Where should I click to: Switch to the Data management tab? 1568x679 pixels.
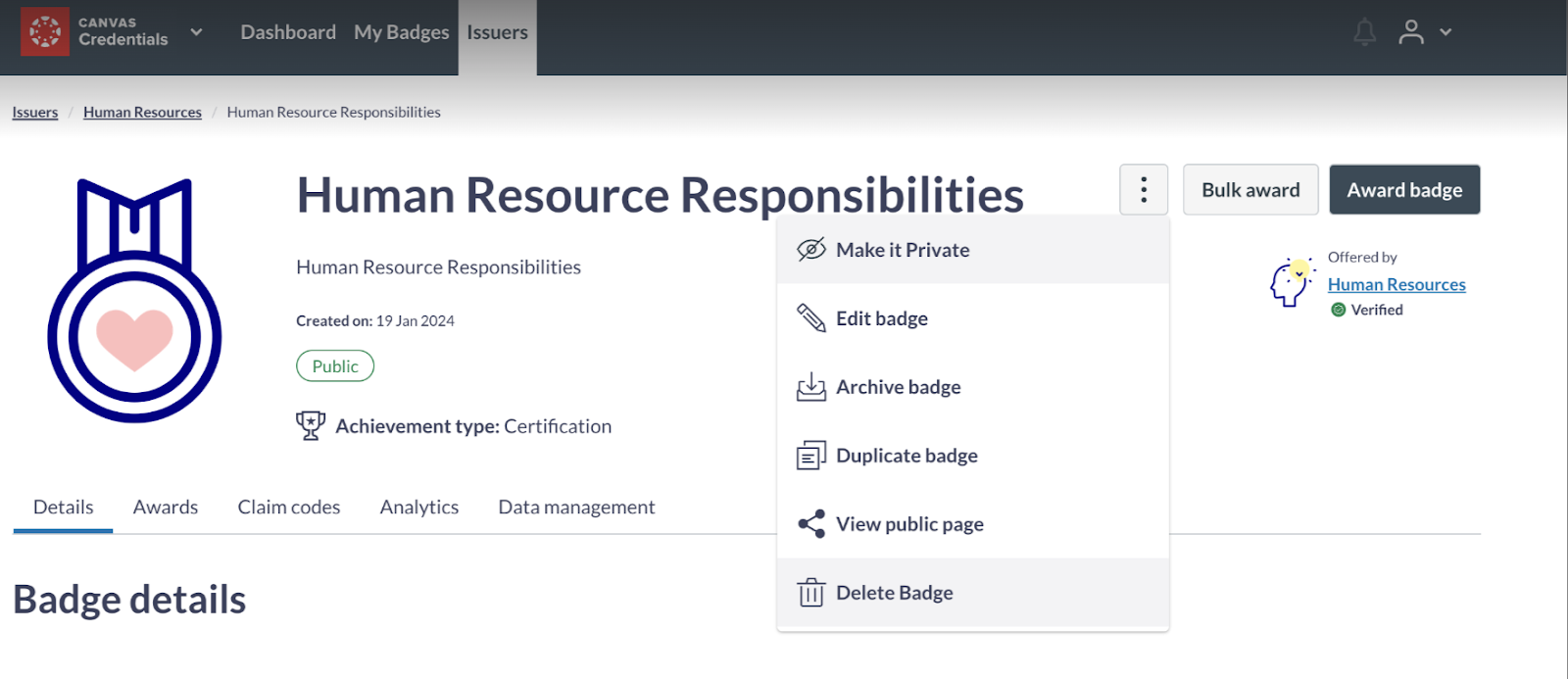[576, 508]
